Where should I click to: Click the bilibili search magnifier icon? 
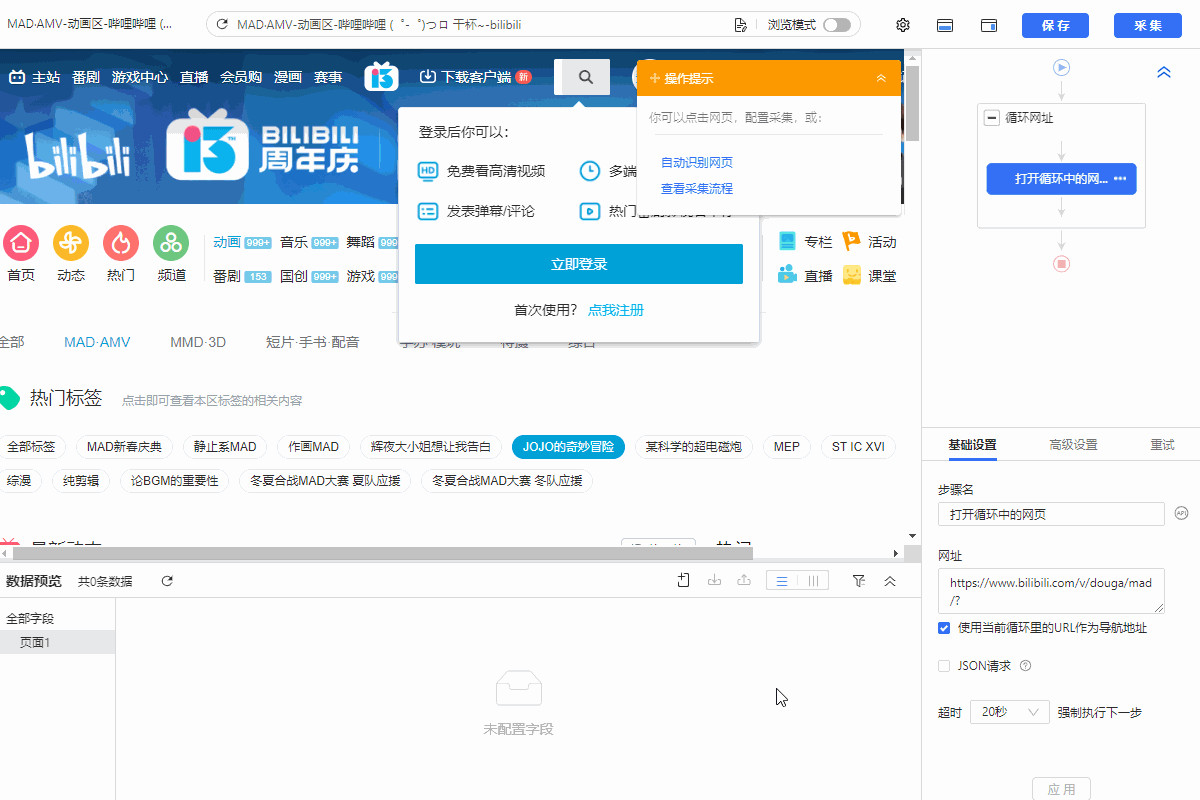586,77
